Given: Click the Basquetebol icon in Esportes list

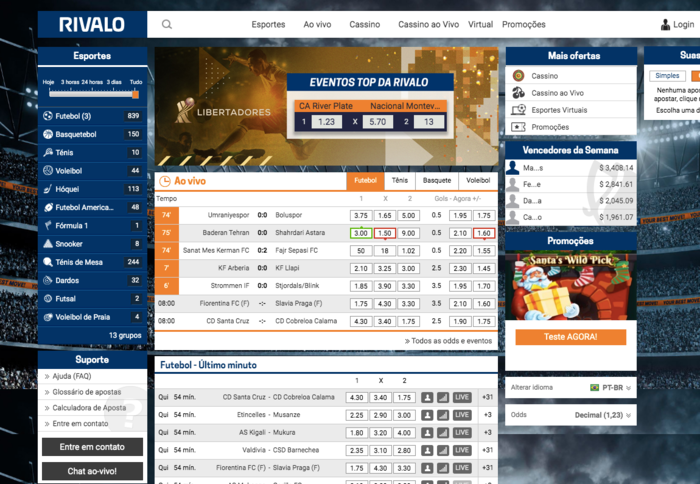Looking at the screenshot, I should coord(48,135).
